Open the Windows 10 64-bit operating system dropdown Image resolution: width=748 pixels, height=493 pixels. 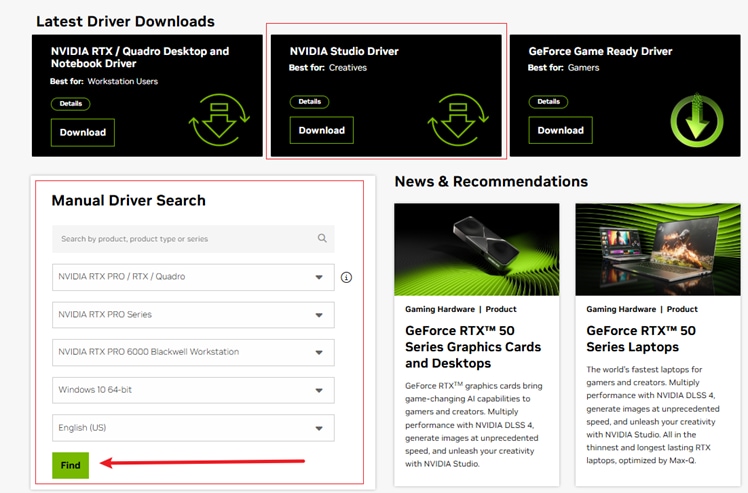193,390
